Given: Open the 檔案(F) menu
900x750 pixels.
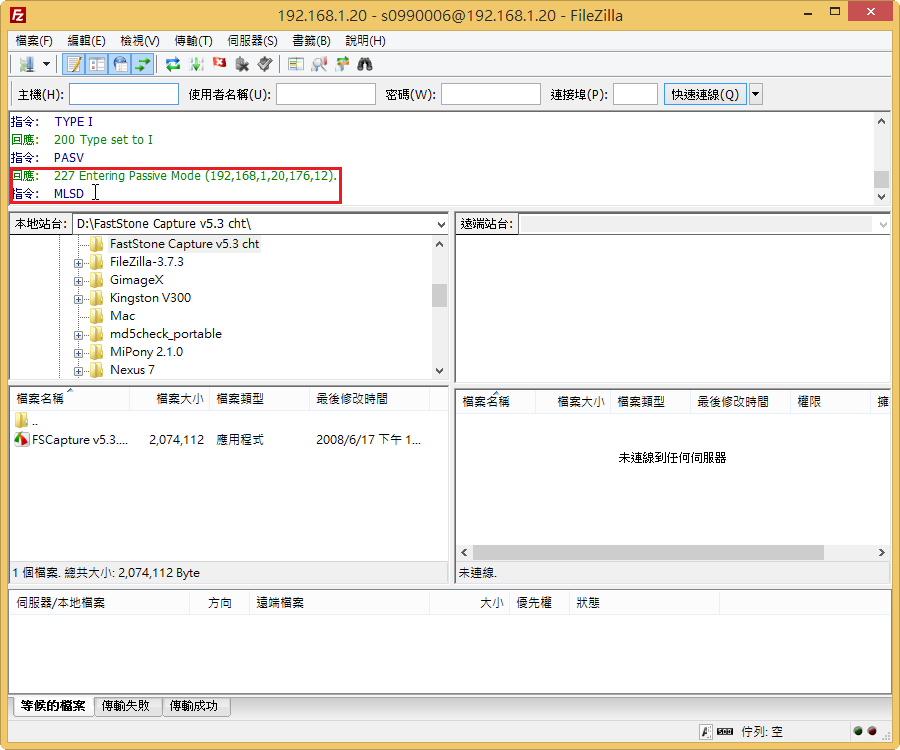Looking at the screenshot, I should coord(34,41).
